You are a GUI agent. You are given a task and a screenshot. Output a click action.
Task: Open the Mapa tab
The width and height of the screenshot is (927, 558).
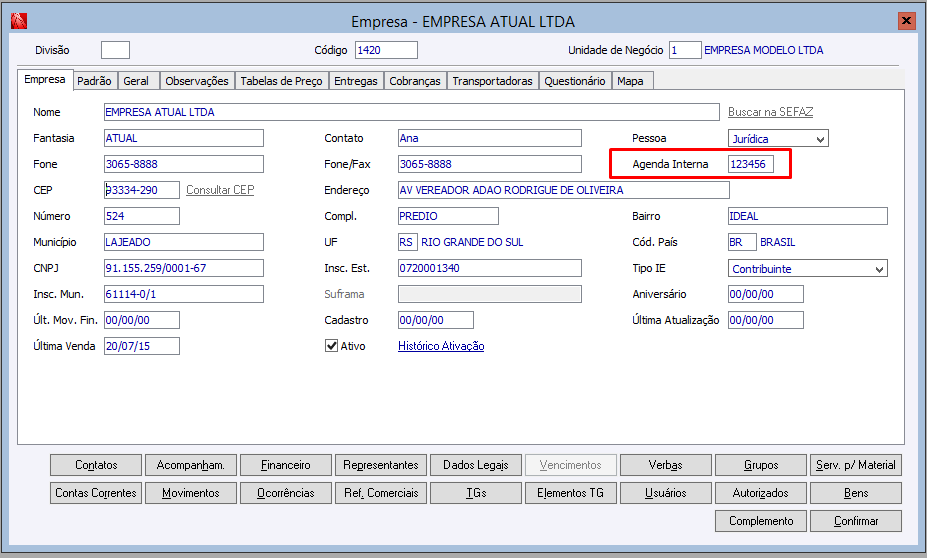630,81
